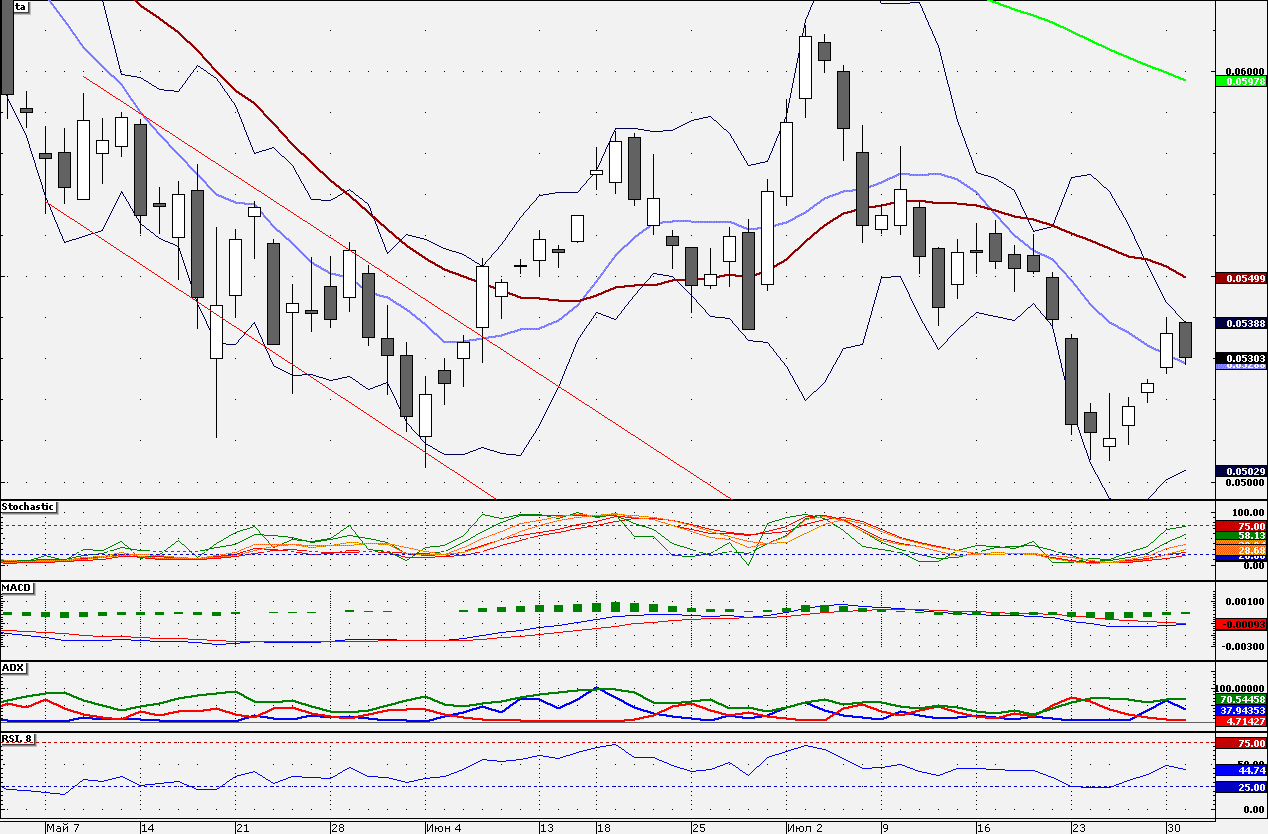Select the Июн 4 date marker
This screenshot has width=1268, height=834.
(x=443, y=828)
